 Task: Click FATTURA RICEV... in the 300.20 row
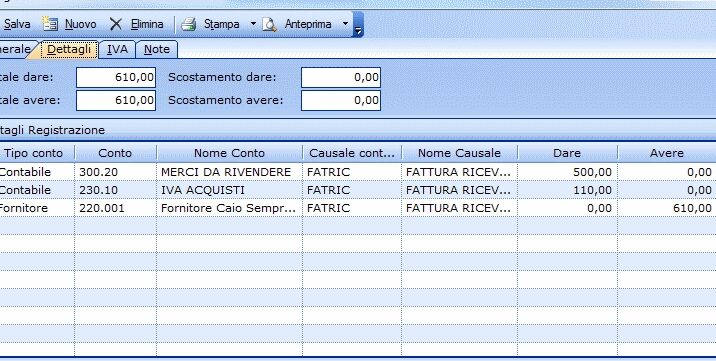click(459, 172)
